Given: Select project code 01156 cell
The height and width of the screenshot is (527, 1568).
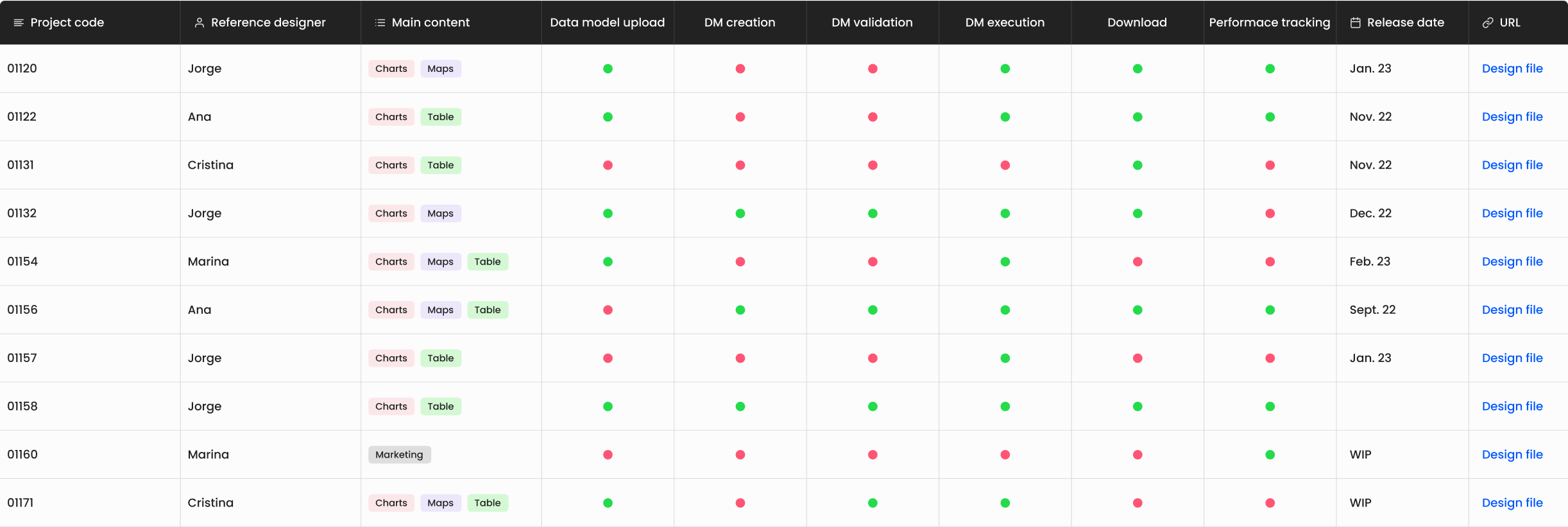Looking at the screenshot, I should click(x=22, y=310).
